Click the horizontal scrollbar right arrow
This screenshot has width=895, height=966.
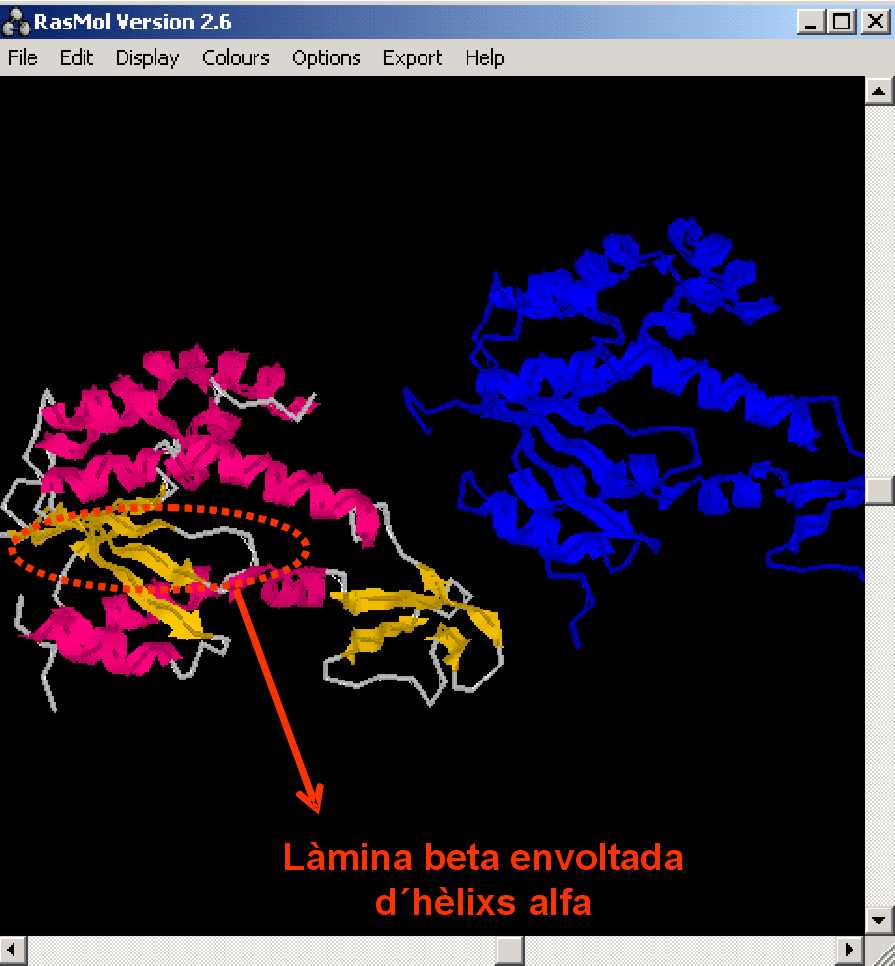[850, 949]
